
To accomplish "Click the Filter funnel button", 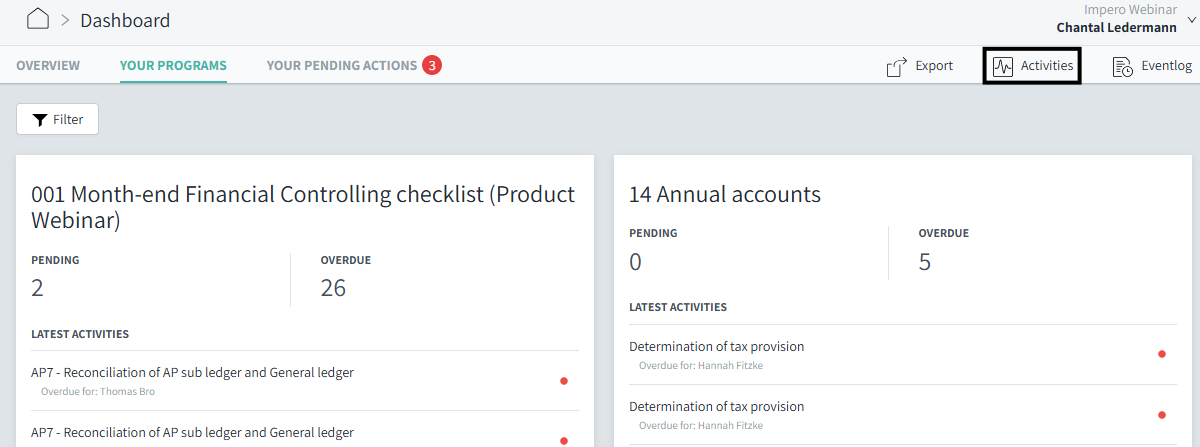I will 57,119.
